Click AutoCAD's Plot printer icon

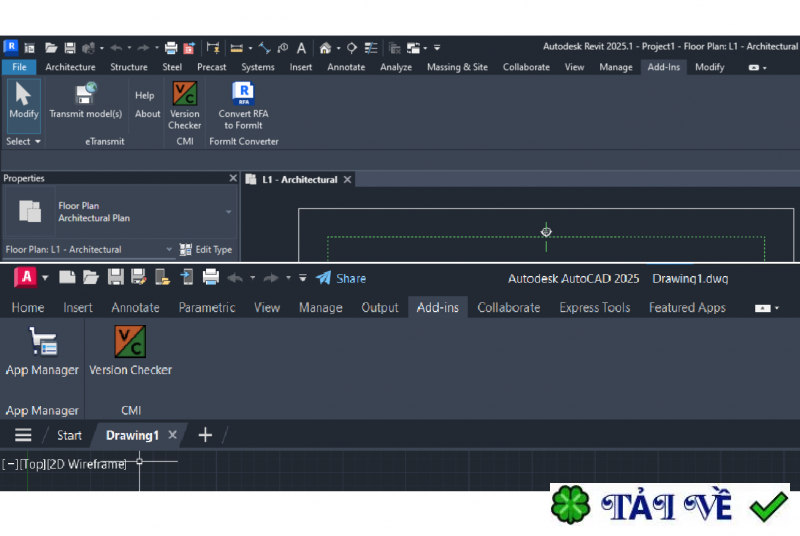click(x=211, y=277)
